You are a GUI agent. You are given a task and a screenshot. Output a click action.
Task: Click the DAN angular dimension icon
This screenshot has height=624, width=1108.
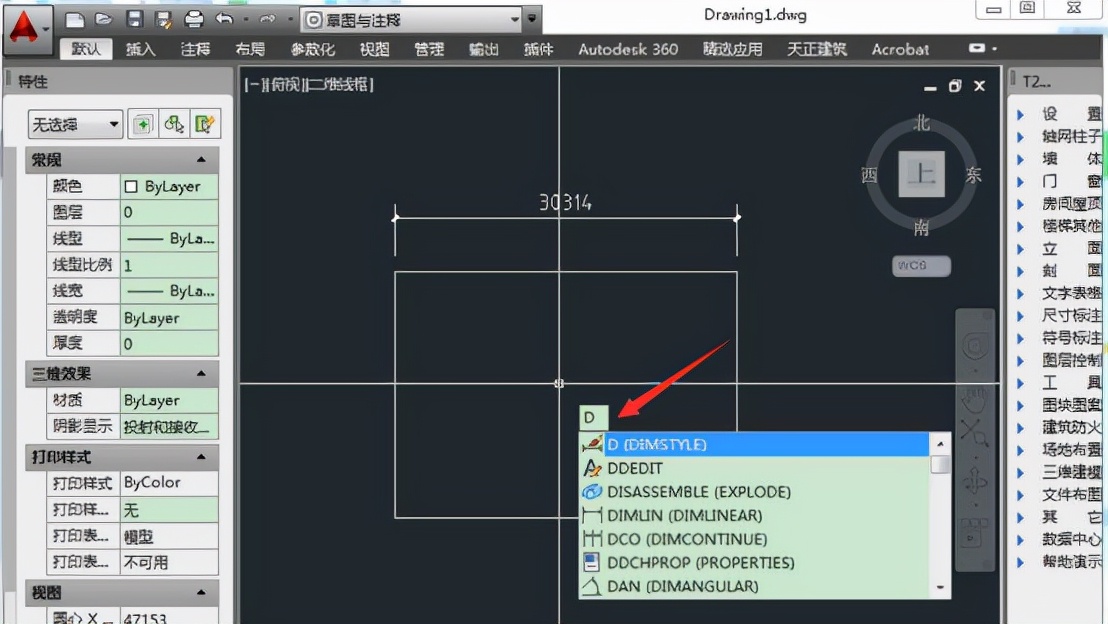pos(592,586)
